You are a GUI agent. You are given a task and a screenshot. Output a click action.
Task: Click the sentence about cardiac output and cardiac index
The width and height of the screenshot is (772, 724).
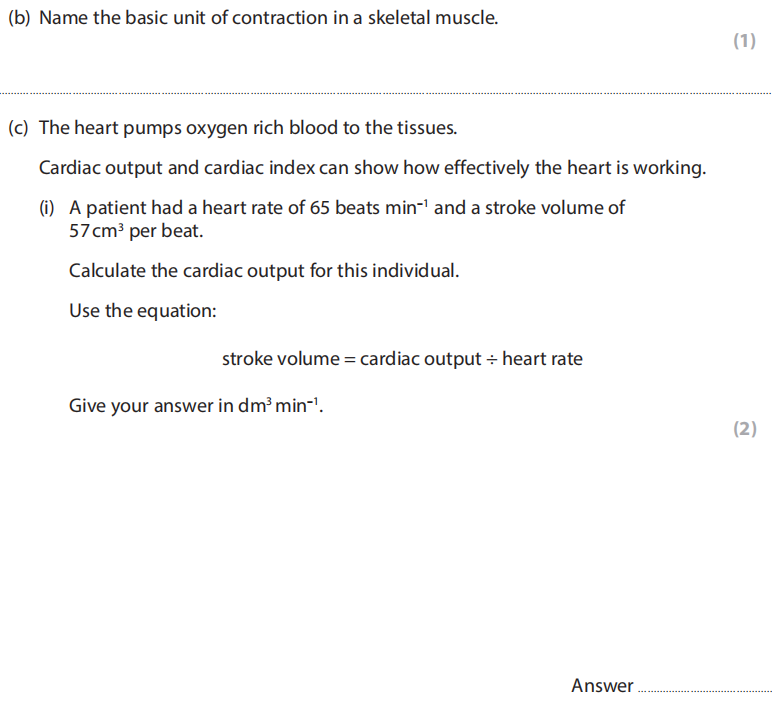pyautogui.click(x=372, y=167)
